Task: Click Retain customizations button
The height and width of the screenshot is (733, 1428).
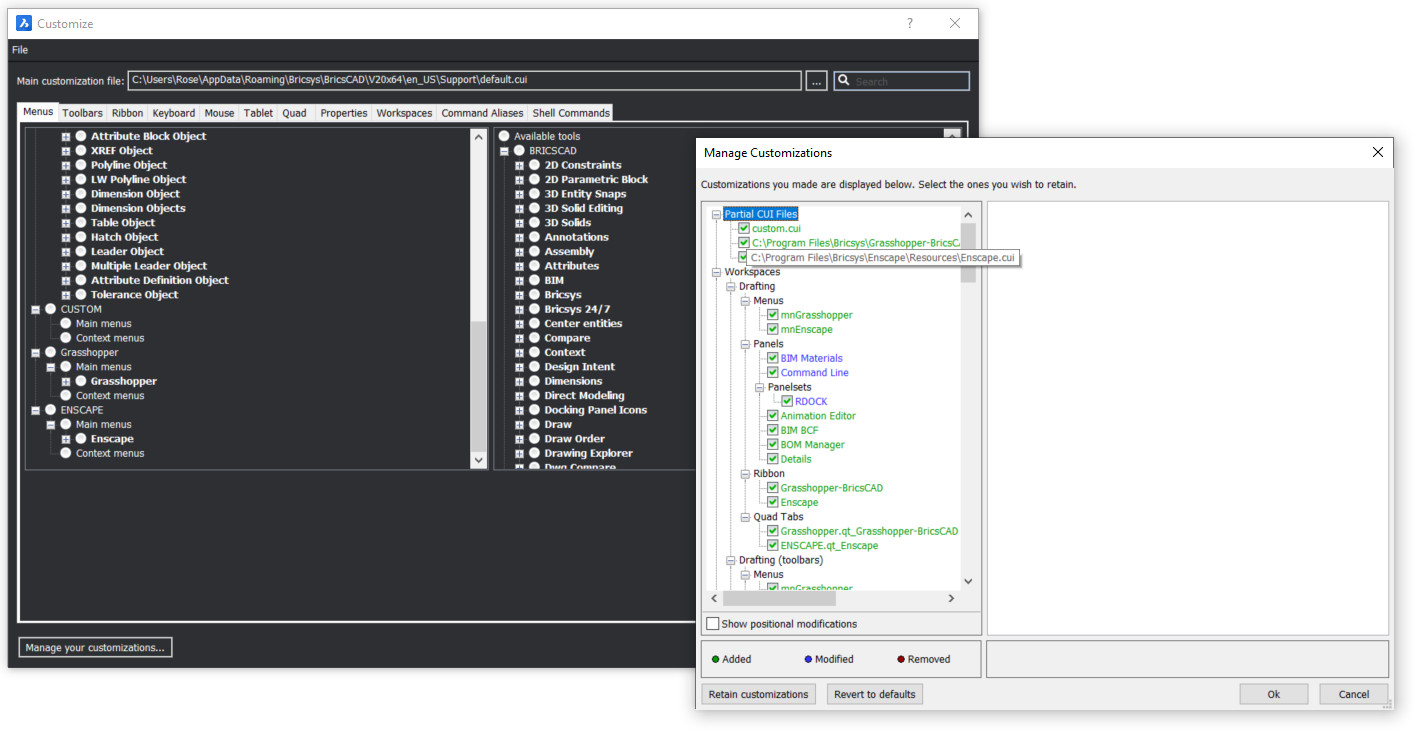Action: click(x=758, y=694)
